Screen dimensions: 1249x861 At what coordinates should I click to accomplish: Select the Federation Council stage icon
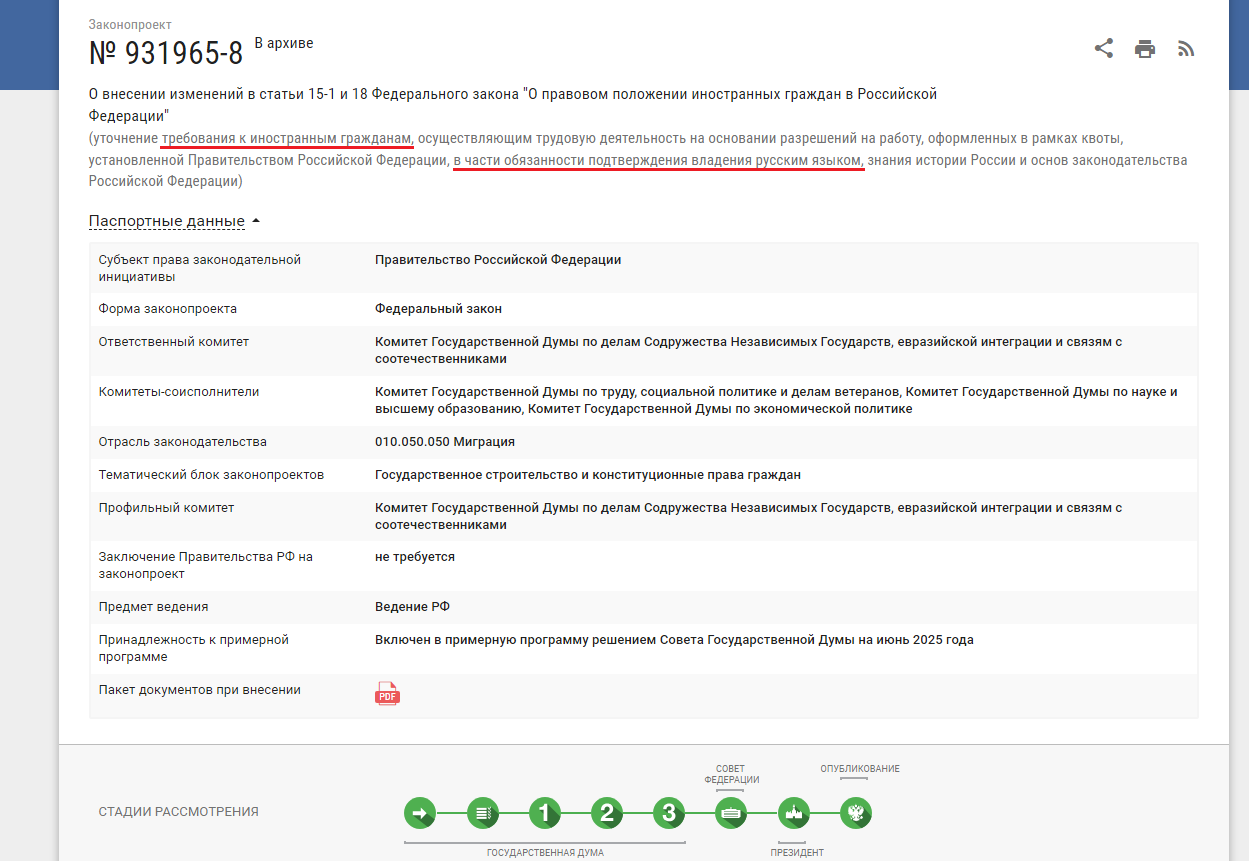pos(731,813)
